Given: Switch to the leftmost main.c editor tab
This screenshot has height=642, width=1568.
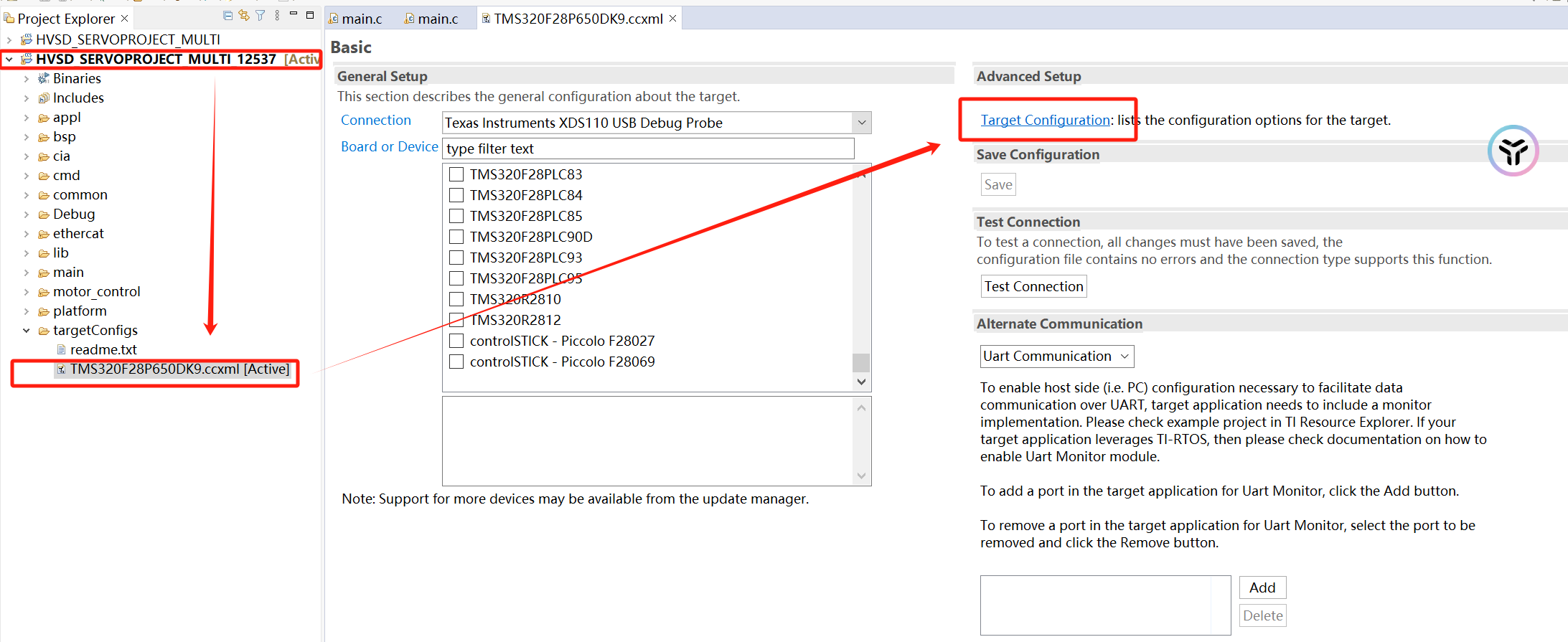Looking at the screenshot, I should tap(356, 19).
